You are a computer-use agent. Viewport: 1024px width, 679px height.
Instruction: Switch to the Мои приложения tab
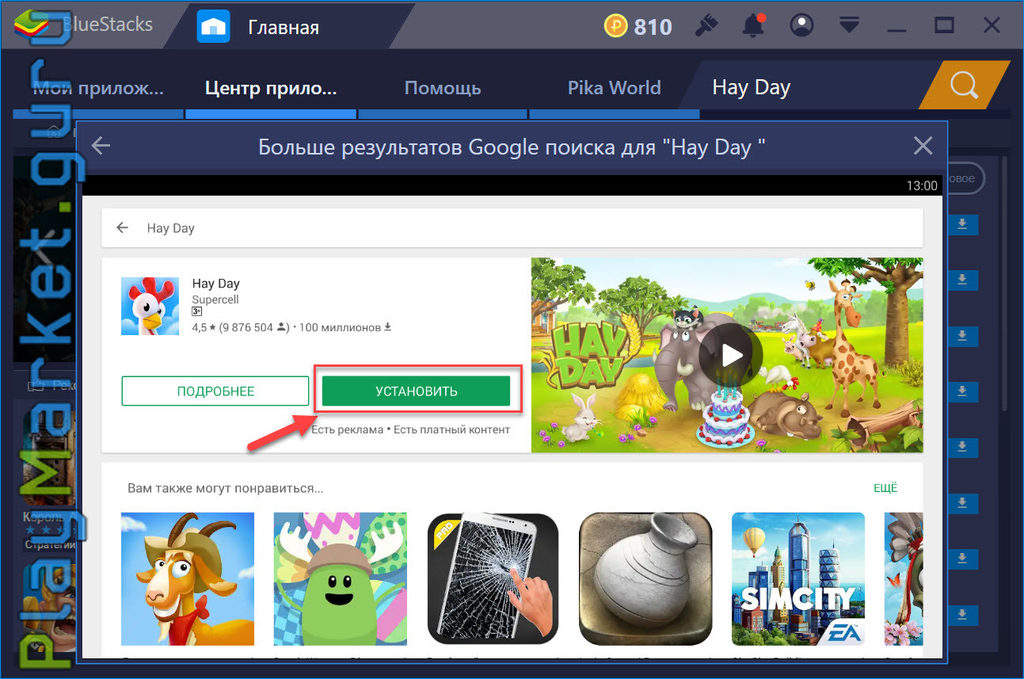(98, 87)
